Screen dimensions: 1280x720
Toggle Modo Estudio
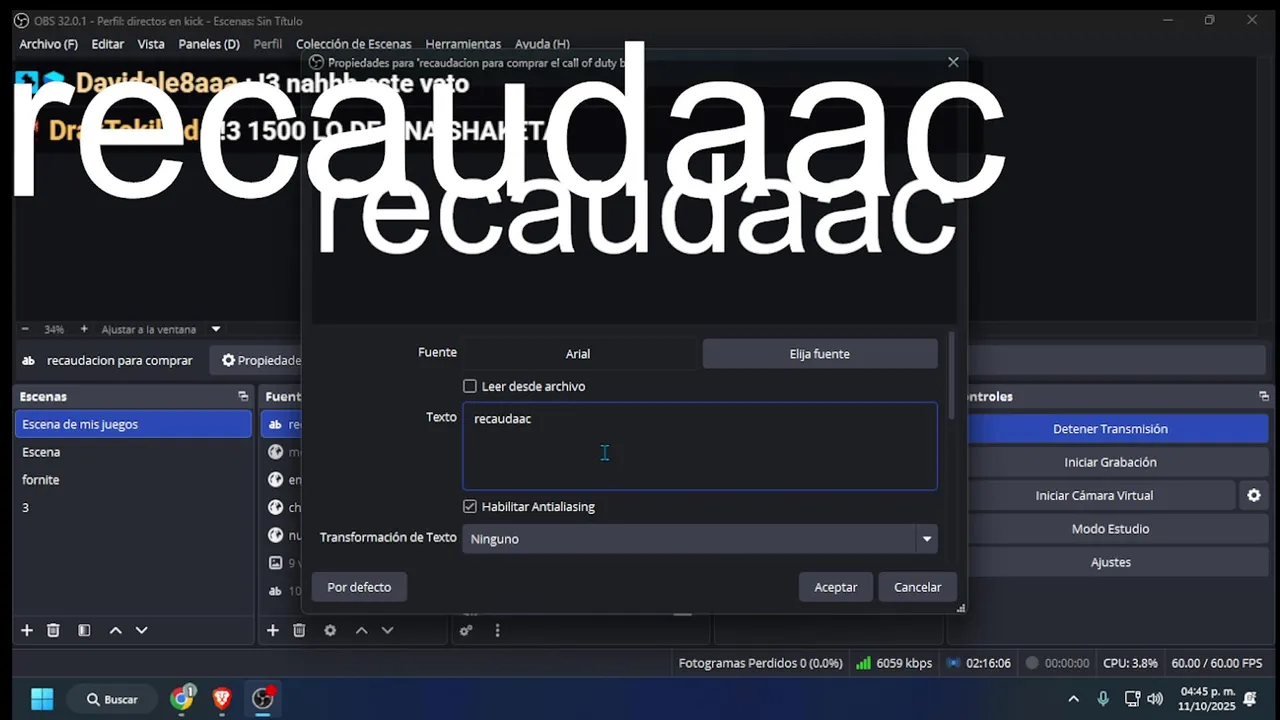click(x=1110, y=529)
